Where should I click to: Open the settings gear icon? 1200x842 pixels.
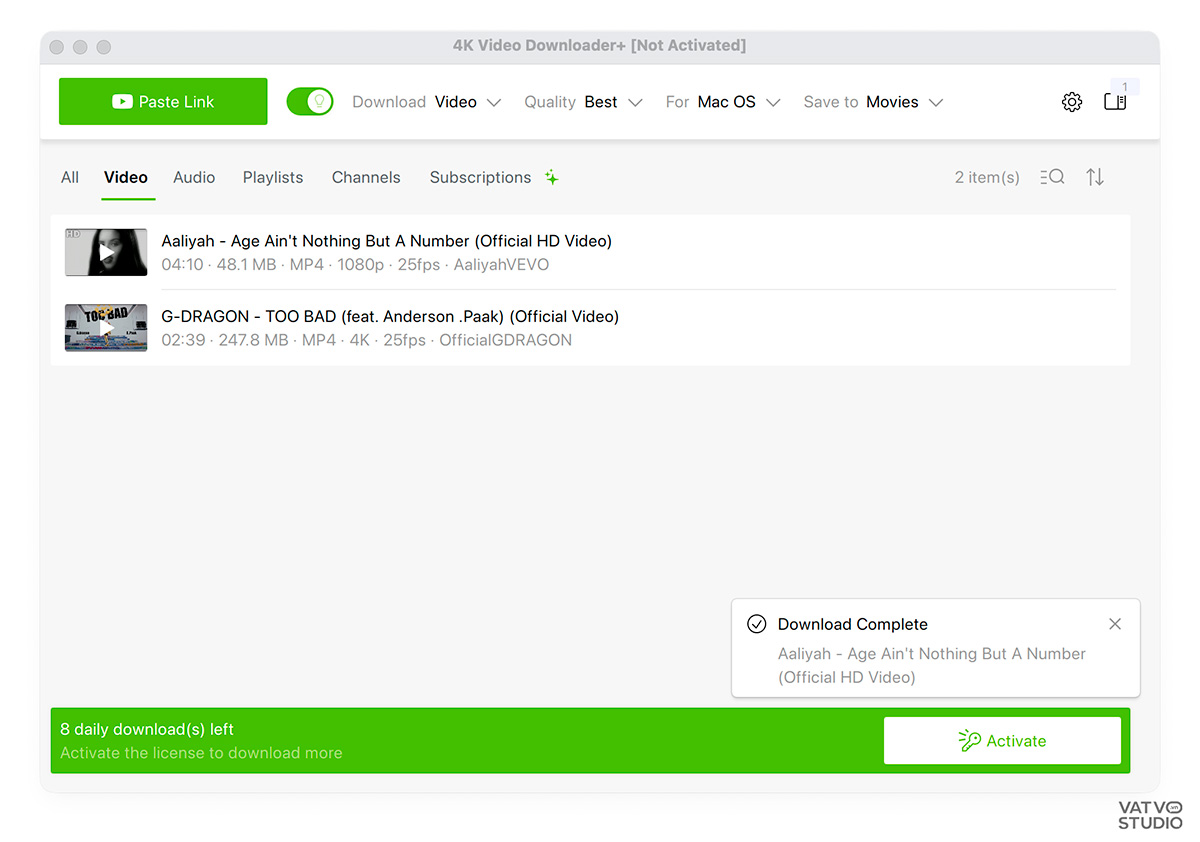(1071, 102)
